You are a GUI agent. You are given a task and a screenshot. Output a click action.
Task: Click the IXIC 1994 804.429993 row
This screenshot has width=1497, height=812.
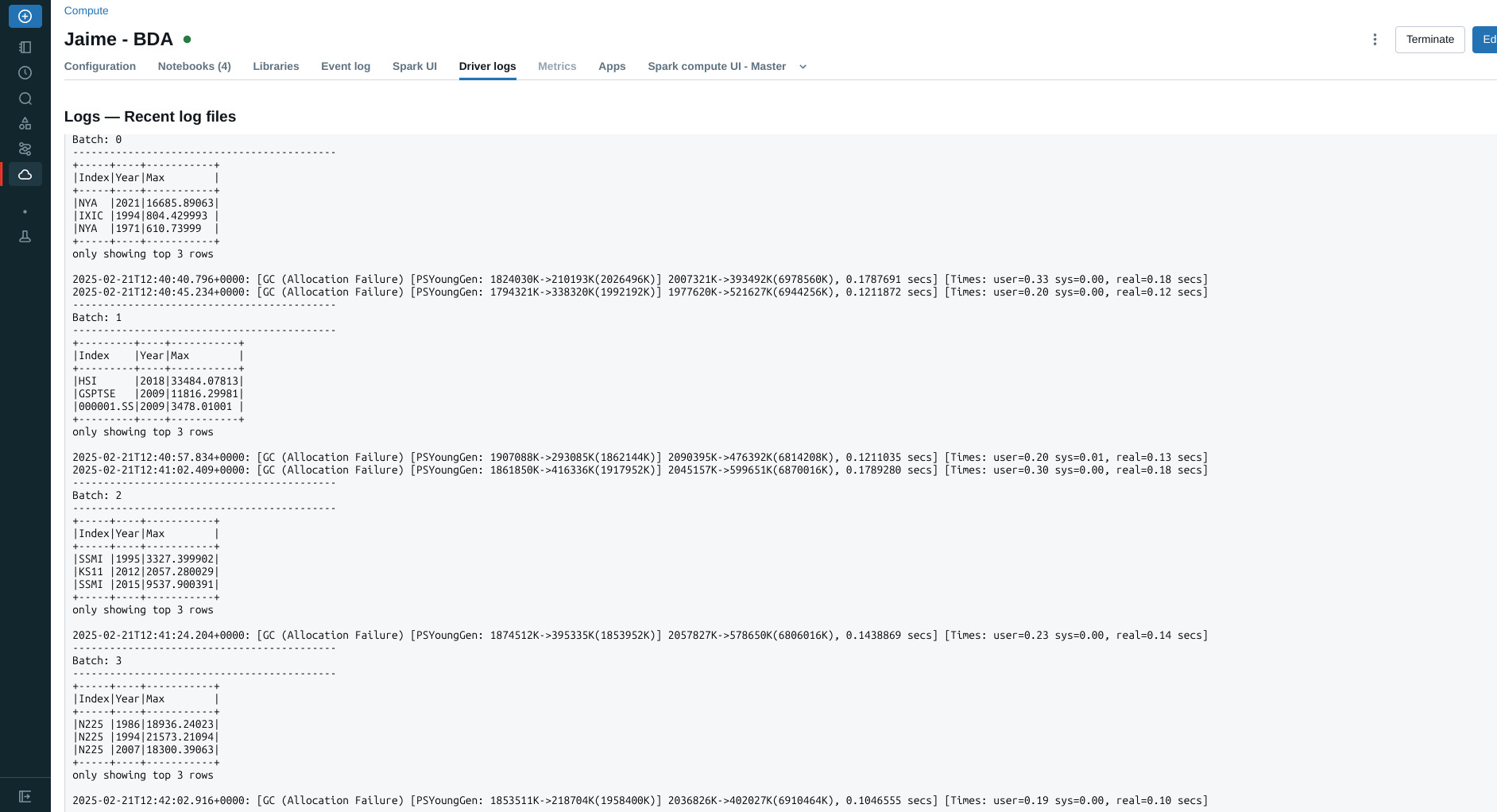pyautogui.click(x=146, y=216)
